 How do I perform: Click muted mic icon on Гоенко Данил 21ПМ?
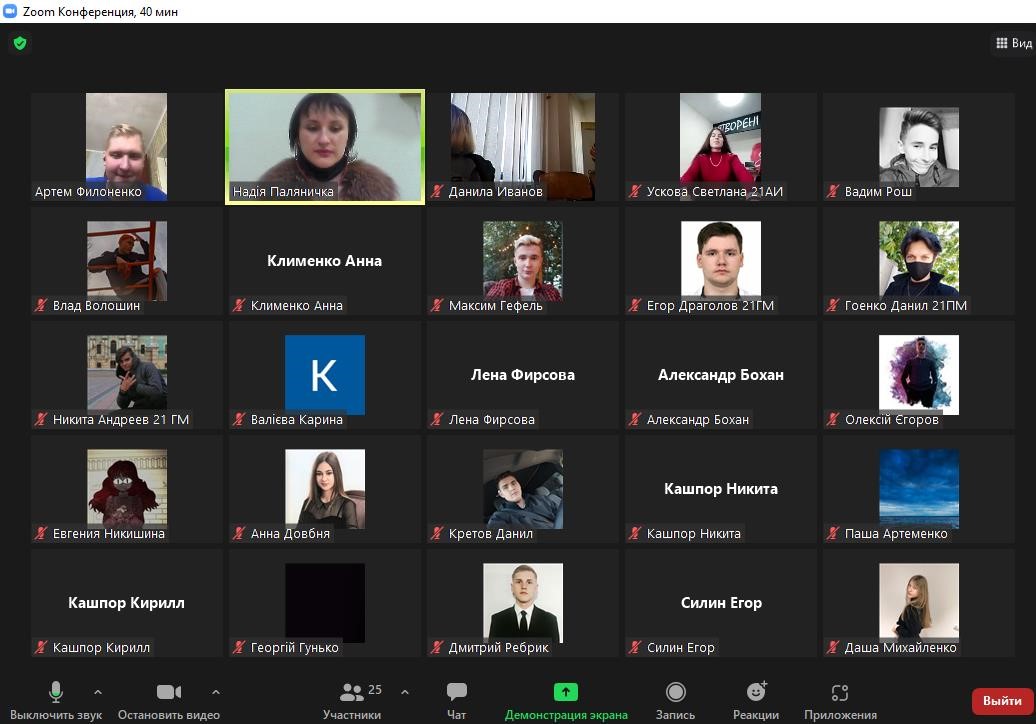(x=833, y=305)
